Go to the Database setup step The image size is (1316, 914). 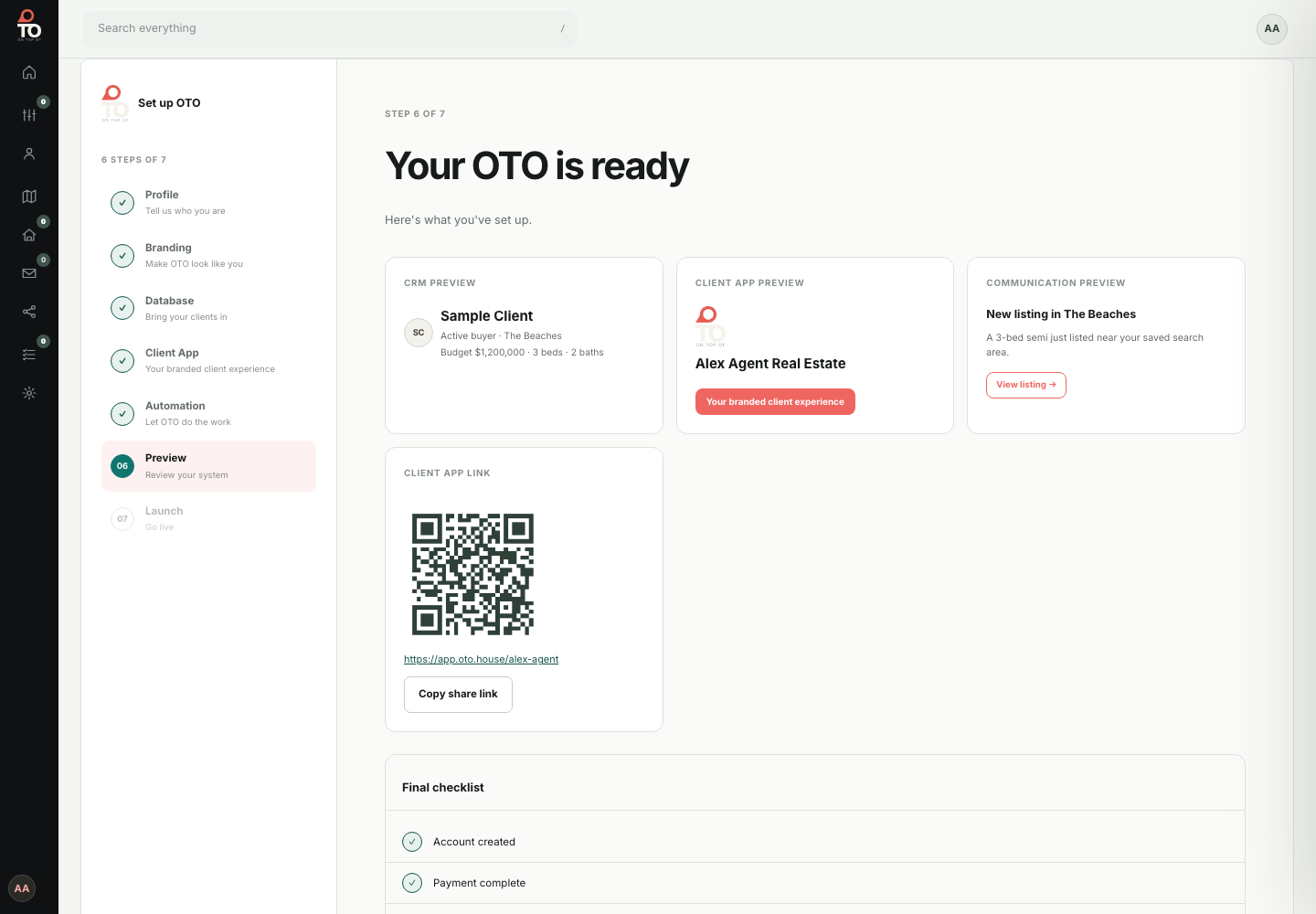click(x=208, y=308)
